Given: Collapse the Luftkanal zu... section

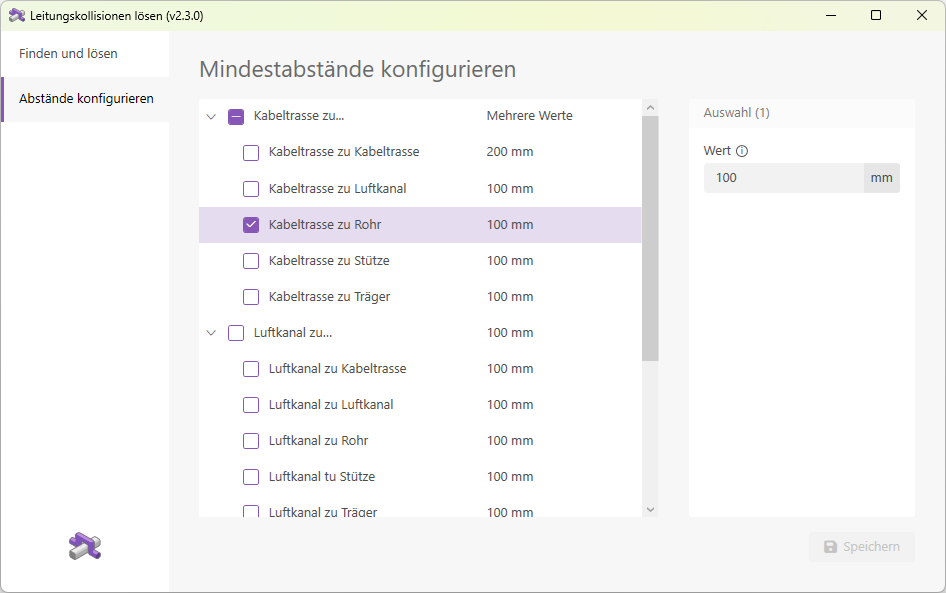Looking at the screenshot, I should [x=211, y=332].
